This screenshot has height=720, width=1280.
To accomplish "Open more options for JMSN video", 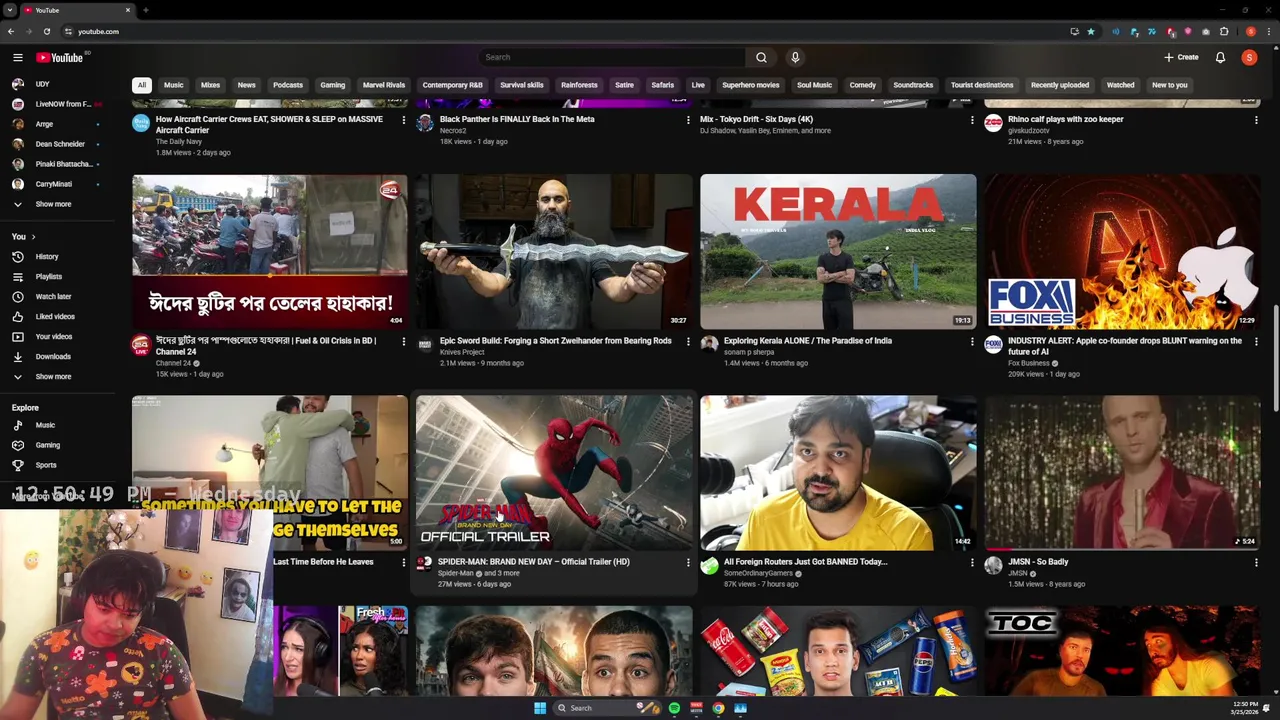I will [1255, 562].
